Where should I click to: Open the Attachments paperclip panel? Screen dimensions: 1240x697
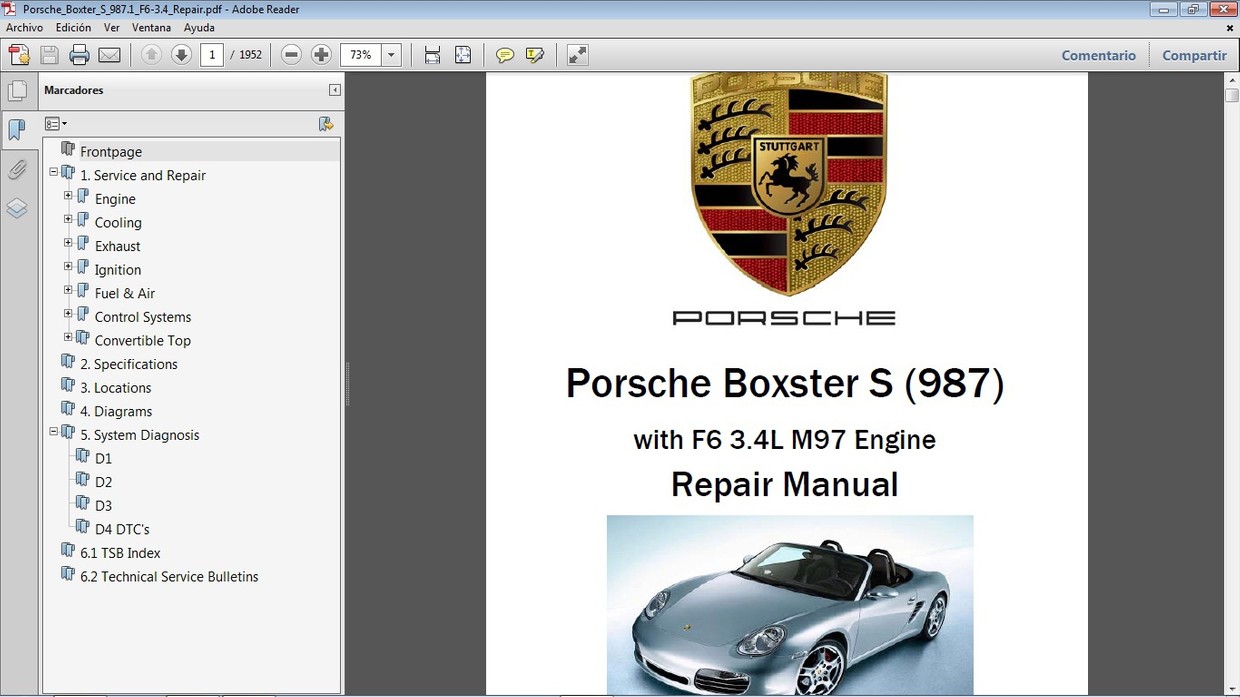pos(17,170)
